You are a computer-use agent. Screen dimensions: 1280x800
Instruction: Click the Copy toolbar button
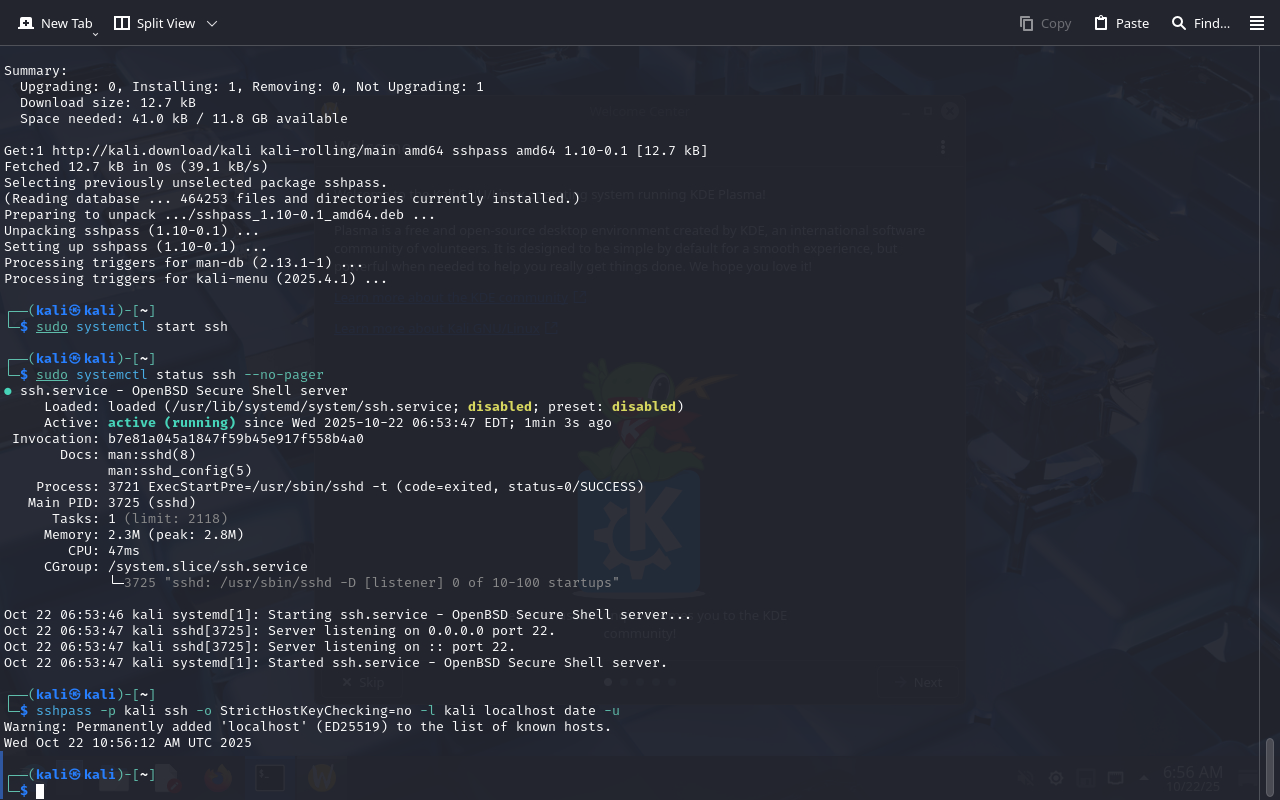1045,23
